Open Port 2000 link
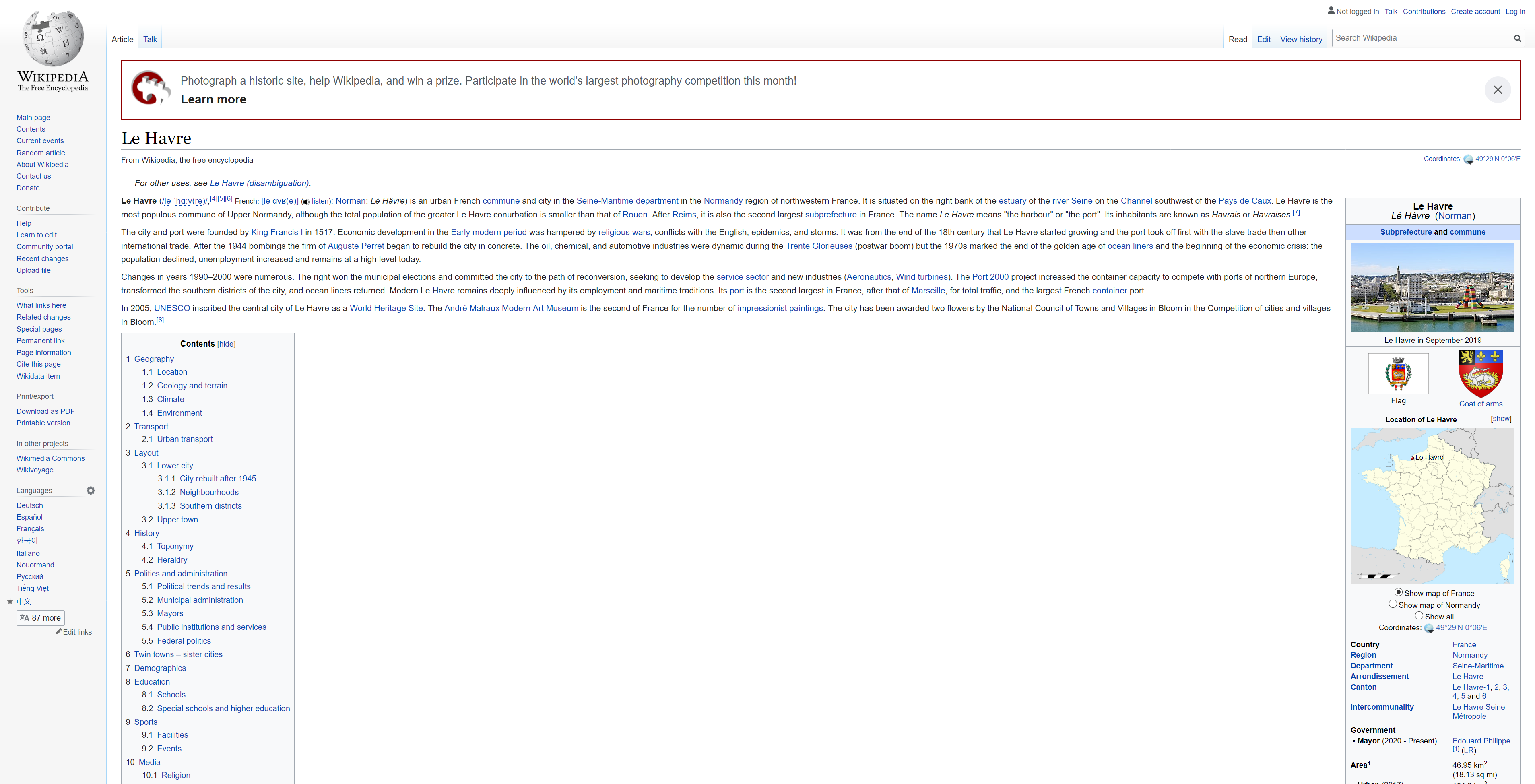 [x=990, y=277]
